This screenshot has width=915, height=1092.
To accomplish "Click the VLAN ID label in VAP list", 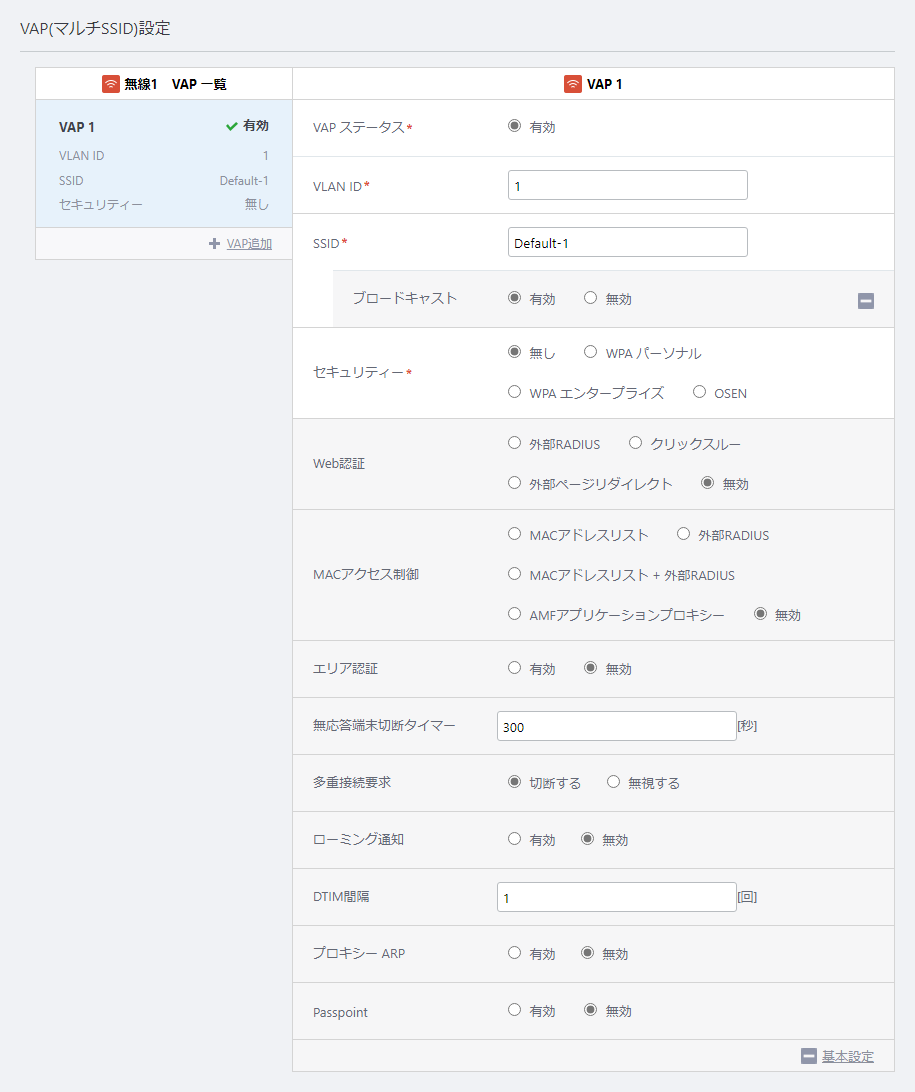I will coord(81,155).
